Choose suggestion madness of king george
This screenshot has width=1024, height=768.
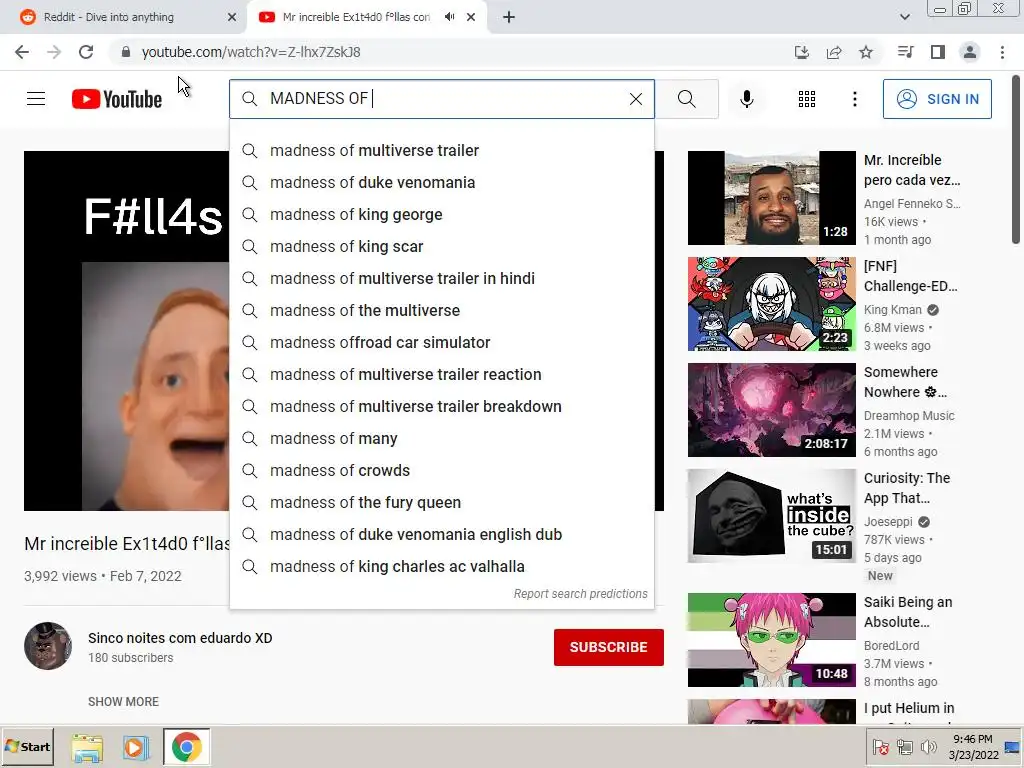click(441, 214)
